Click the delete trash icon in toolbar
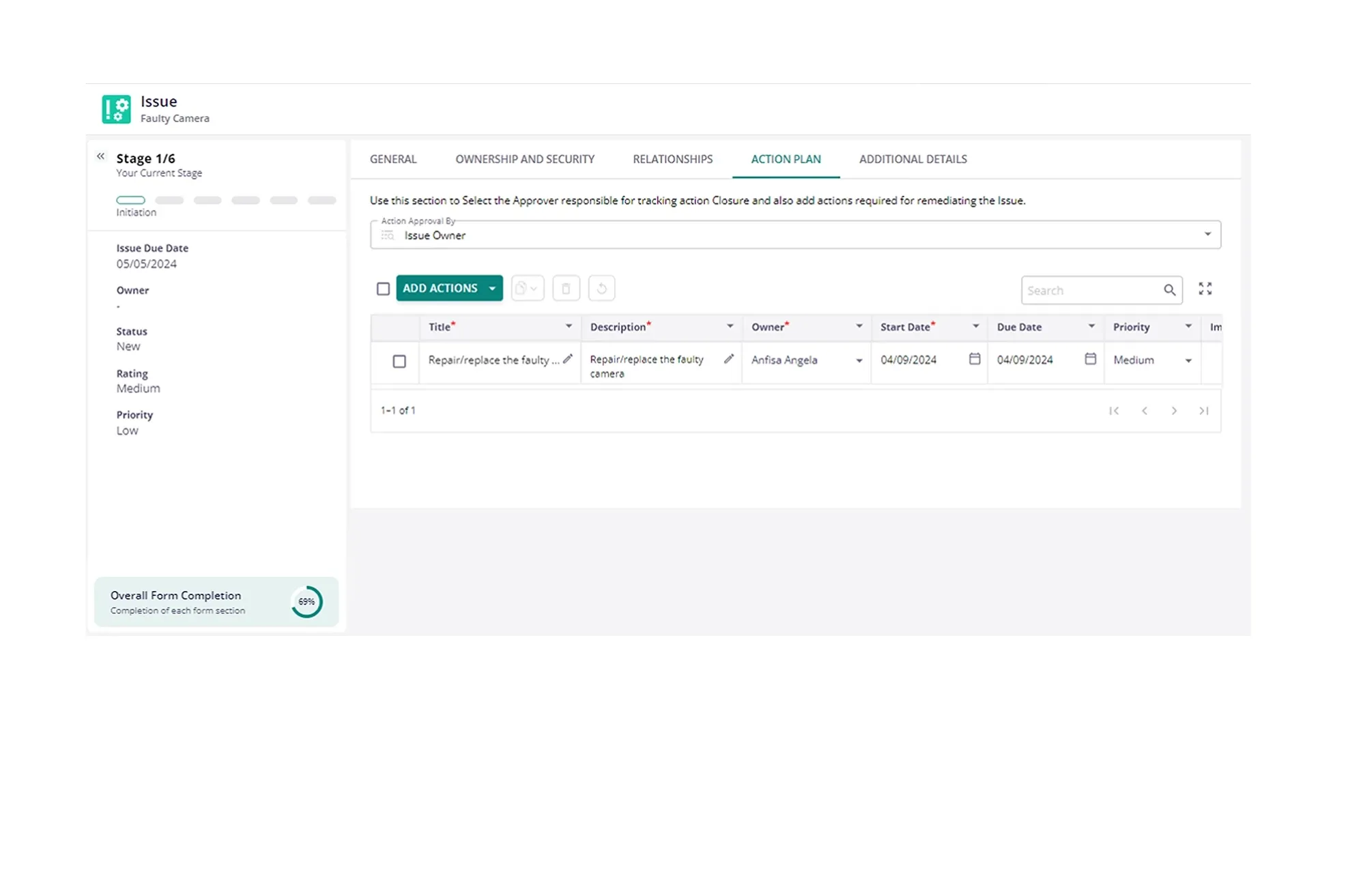Screen dimensions: 1348x896 click(566, 289)
